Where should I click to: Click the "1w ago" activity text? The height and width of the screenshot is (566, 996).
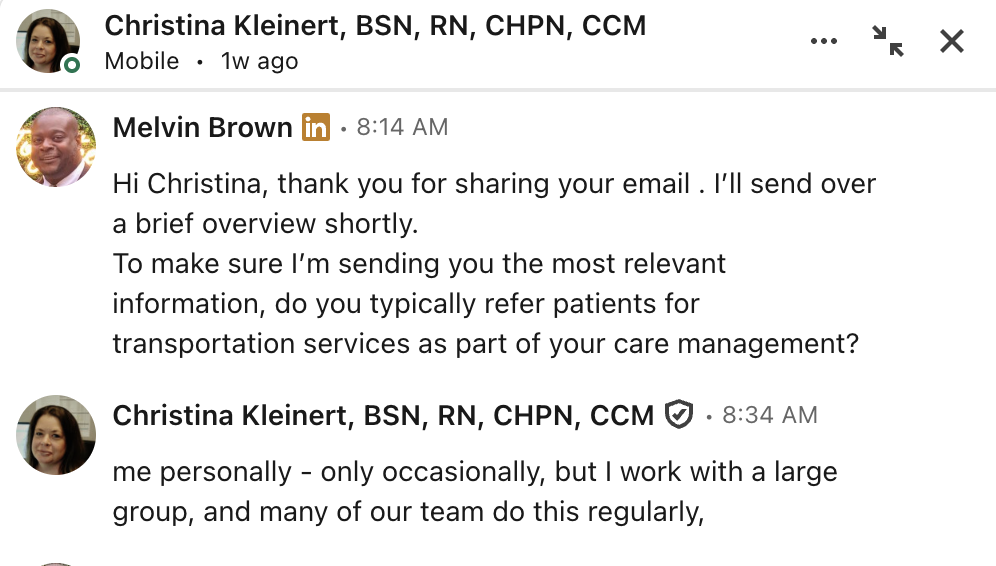pos(259,61)
